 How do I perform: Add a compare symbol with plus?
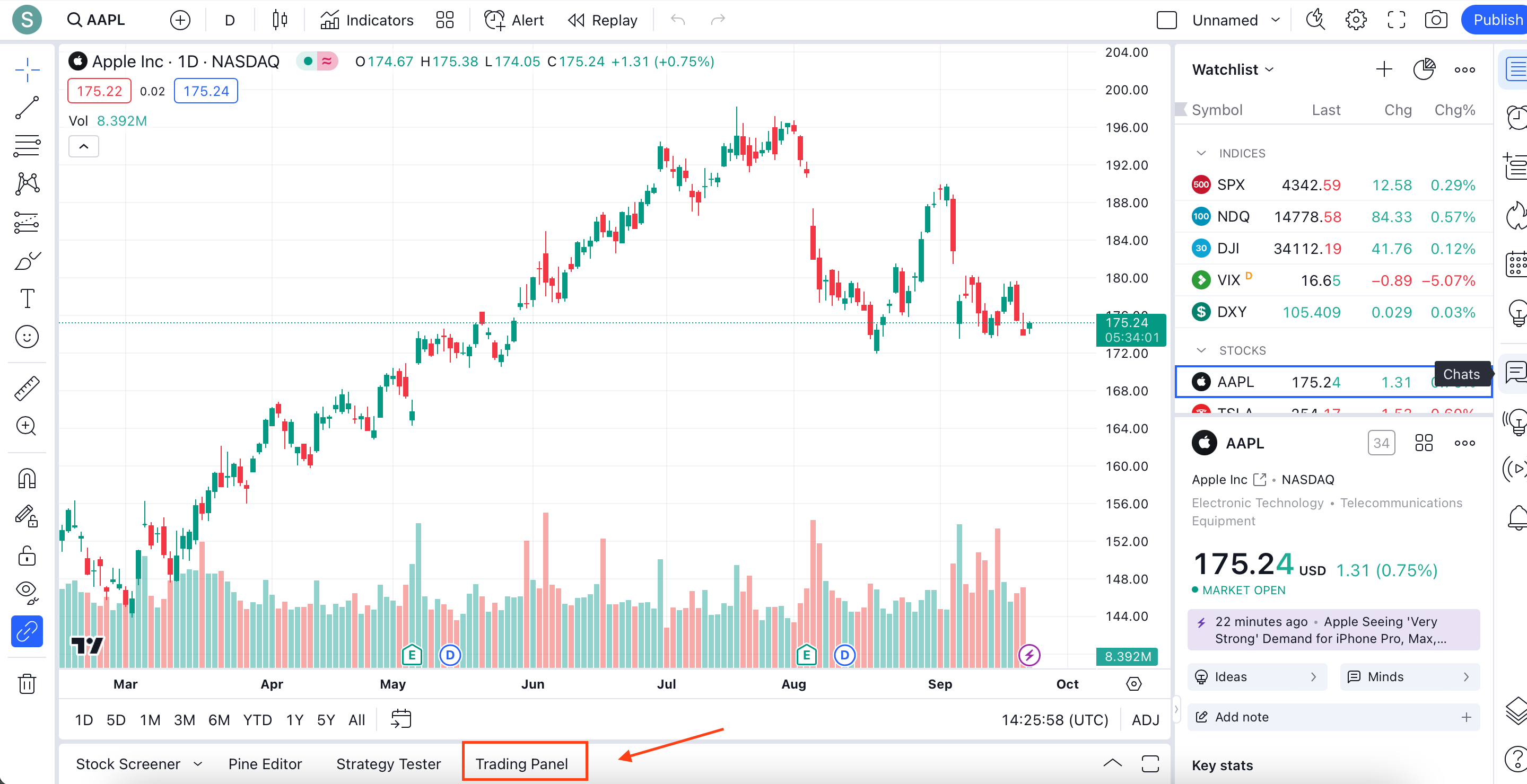pos(180,20)
